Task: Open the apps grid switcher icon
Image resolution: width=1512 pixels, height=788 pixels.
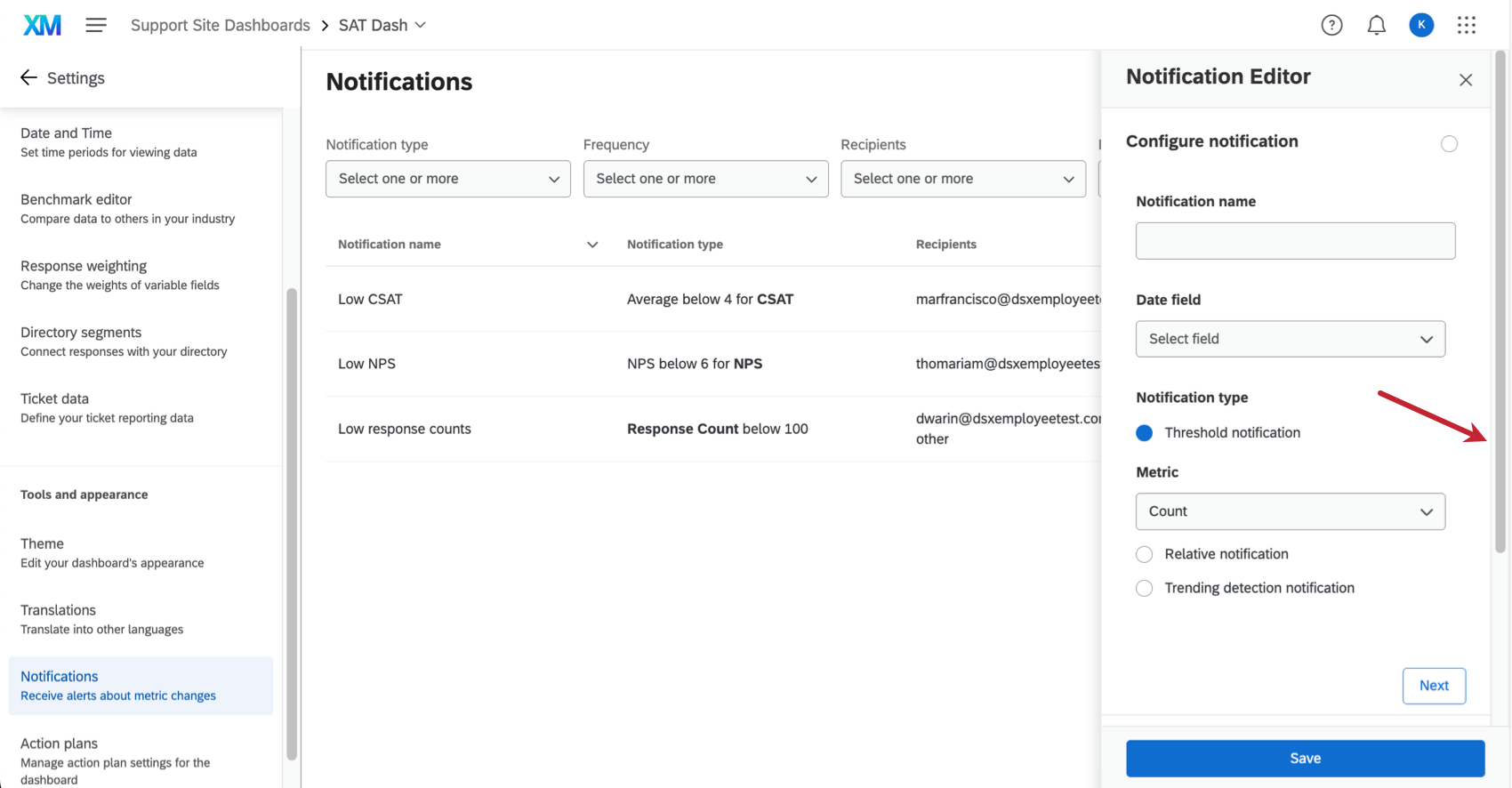Action: [1466, 25]
